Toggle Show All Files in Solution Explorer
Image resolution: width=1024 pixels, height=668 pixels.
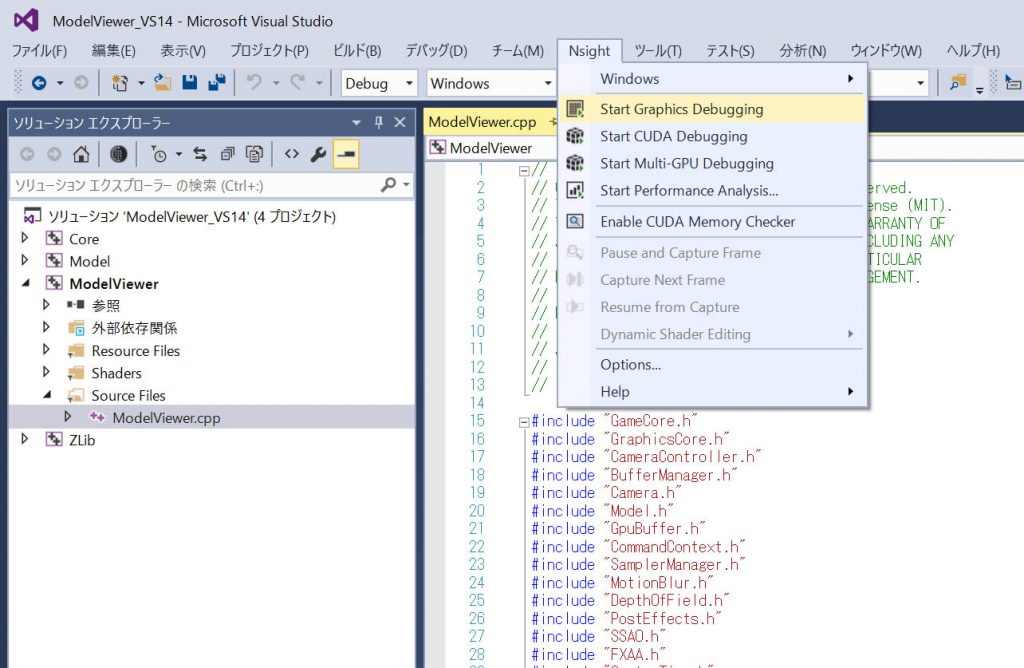point(254,154)
